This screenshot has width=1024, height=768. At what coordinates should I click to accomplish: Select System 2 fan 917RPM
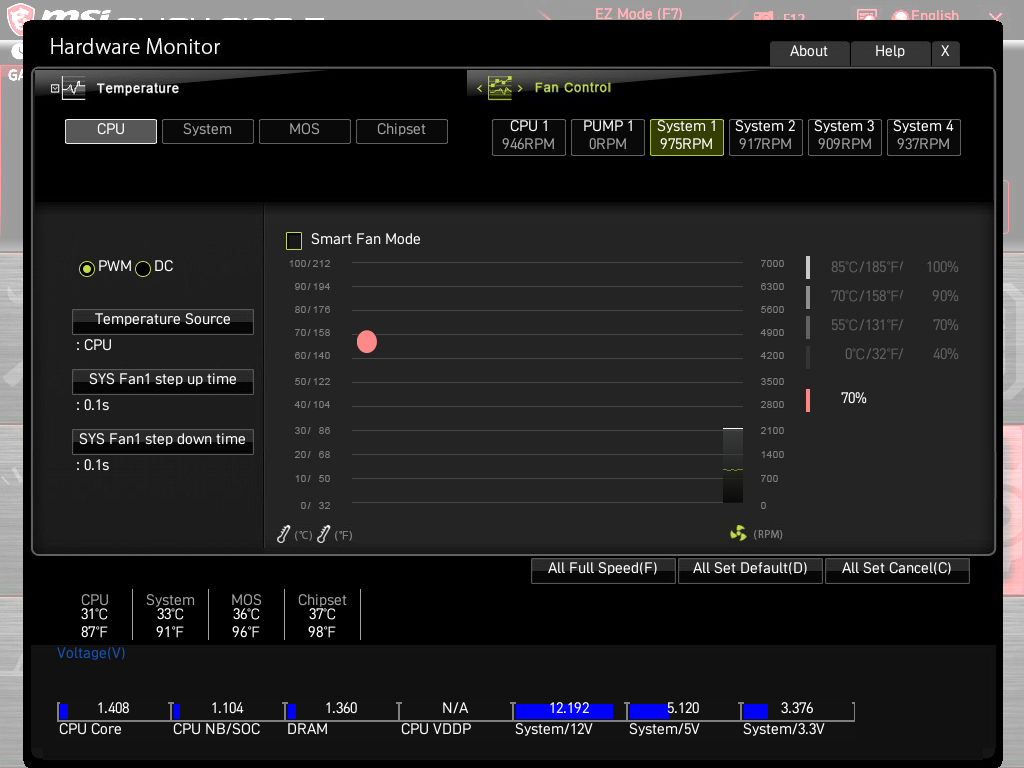765,136
